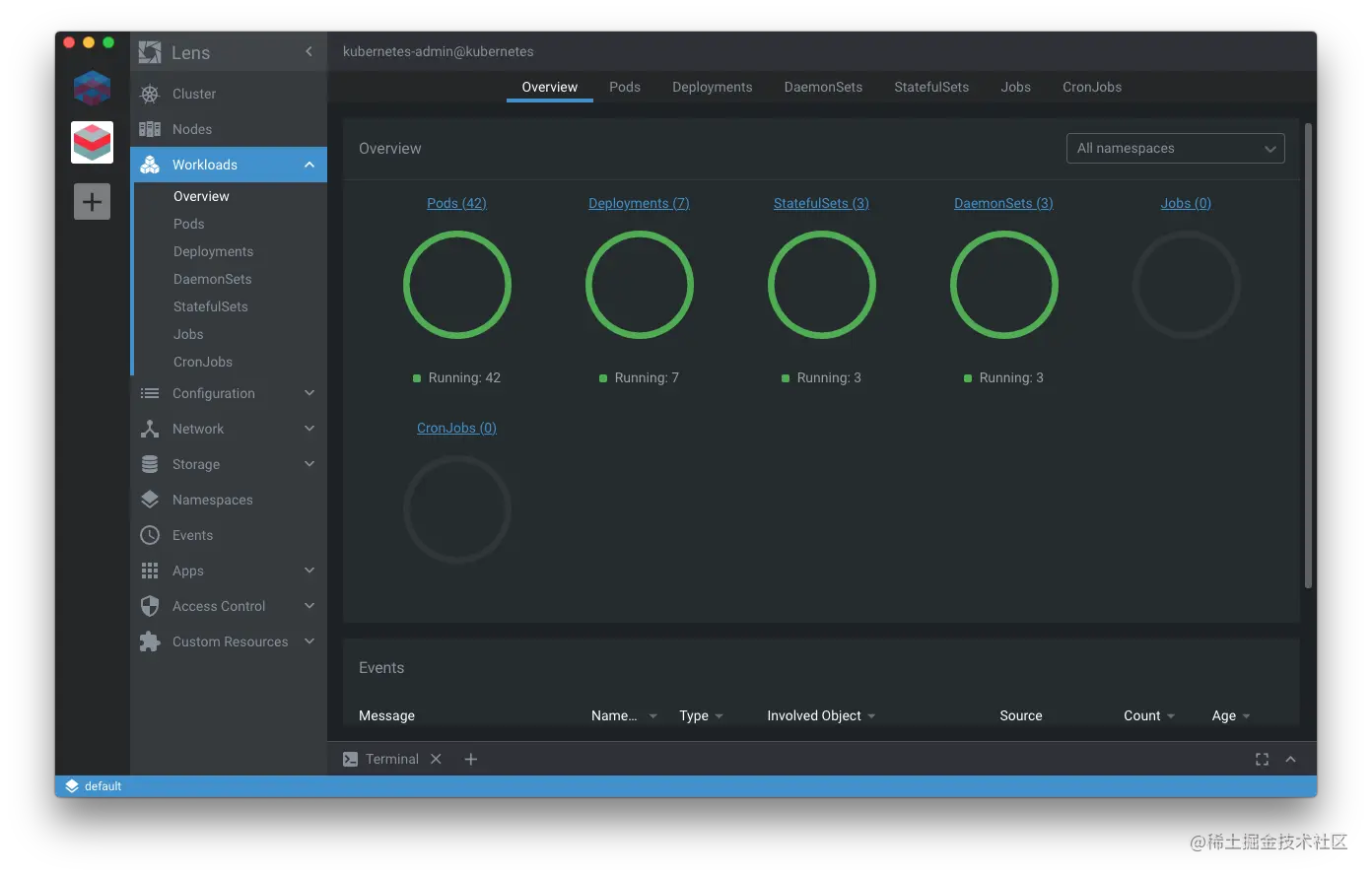Click the Events clock icon
1372x876 pixels.
pyautogui.click(x=150, y=535)
